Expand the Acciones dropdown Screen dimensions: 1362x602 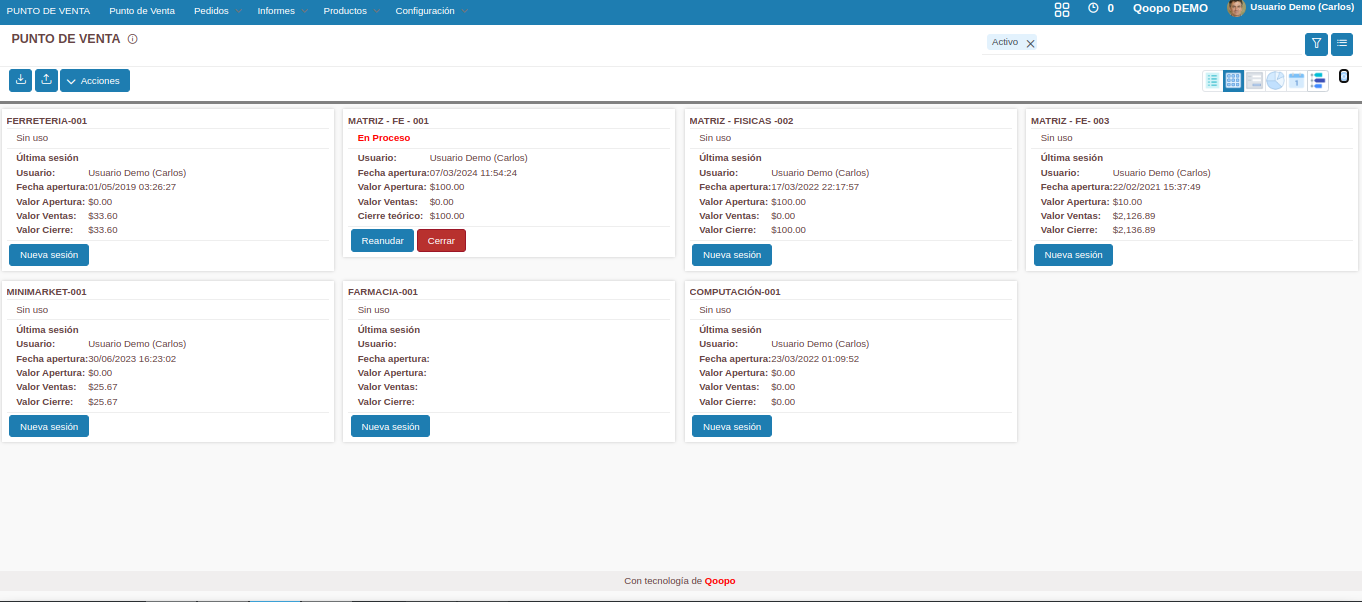(x=95, y=81)
